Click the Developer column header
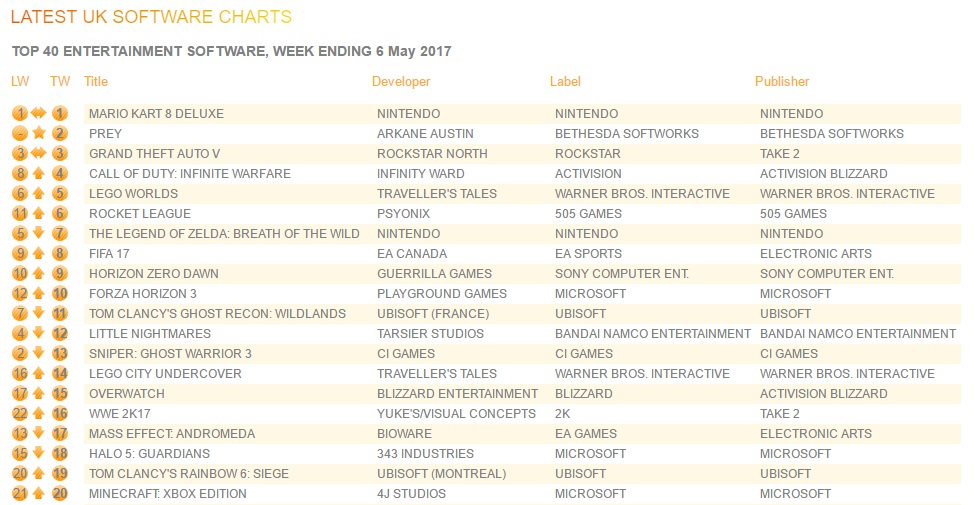Viewport: 974px width, 505px height. [x=401, y=81]
